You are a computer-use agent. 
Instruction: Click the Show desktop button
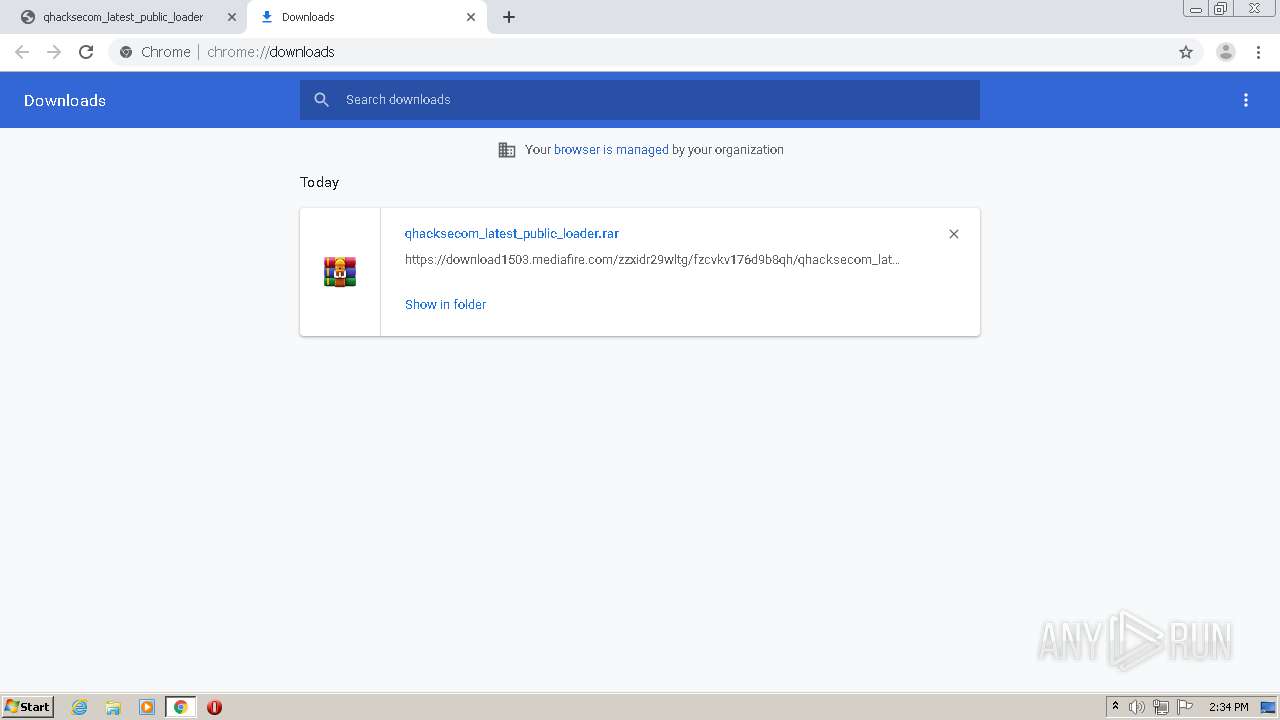pos(1268,707)
